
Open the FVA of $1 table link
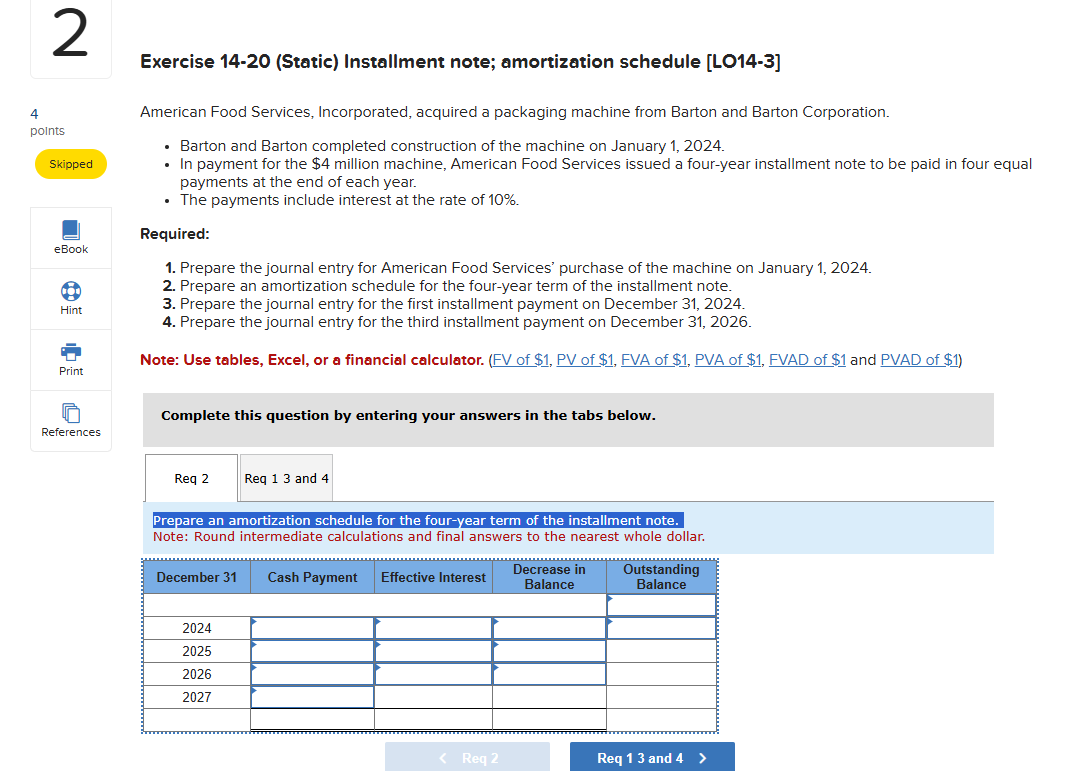point(654,359)
